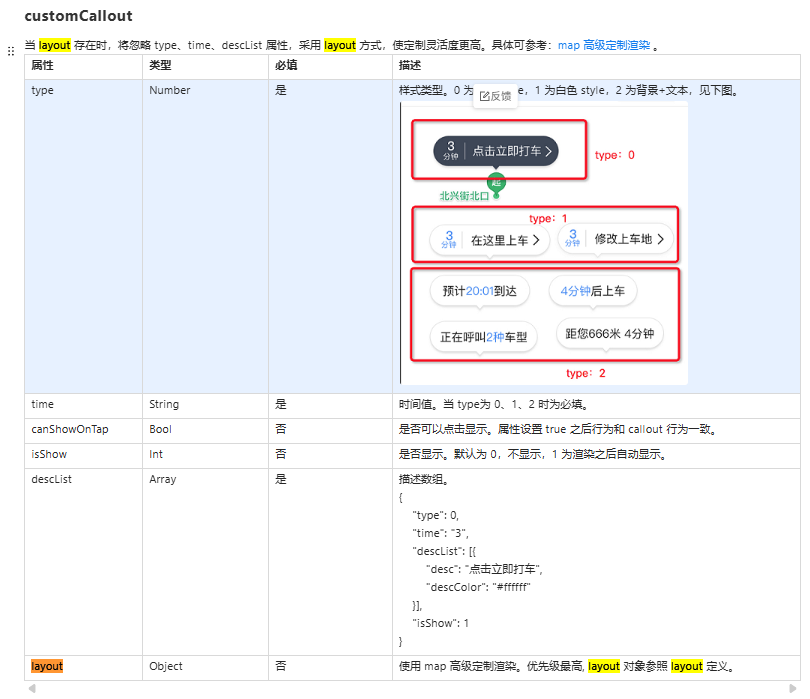Click the '"descColor": "#ffffff"' code line
Image resolution: width=810 pixels, height=699 pixels.
click(x=478, y=587)
